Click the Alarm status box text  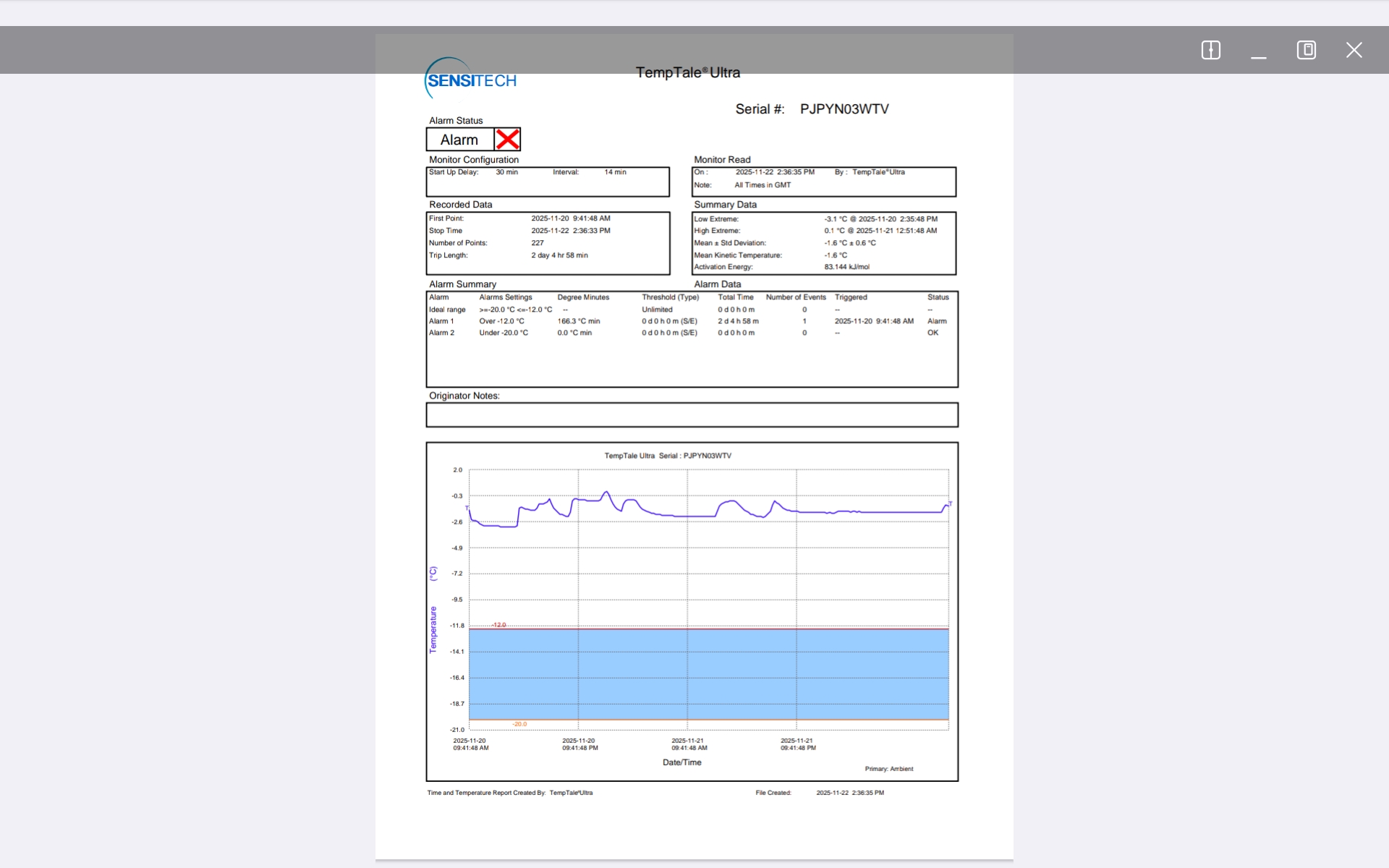tap(459, 140)
